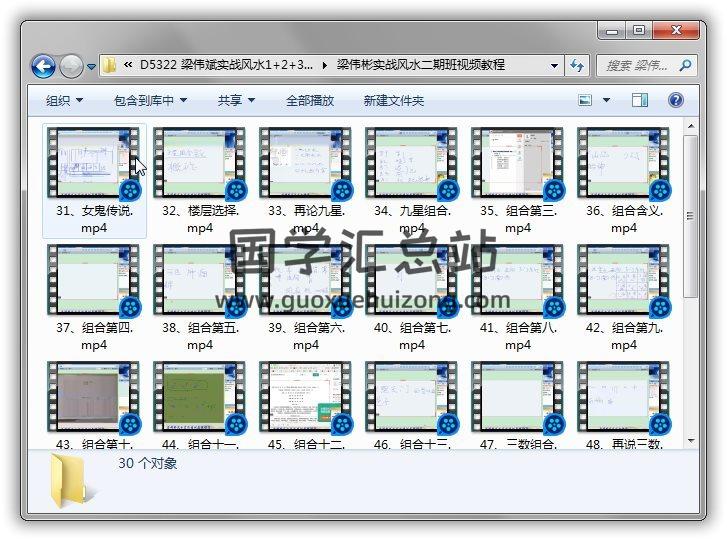Click the 新建文件夹 button
Image resolution: width=727 pixels, height=541 pixels.
coord(393,100)
